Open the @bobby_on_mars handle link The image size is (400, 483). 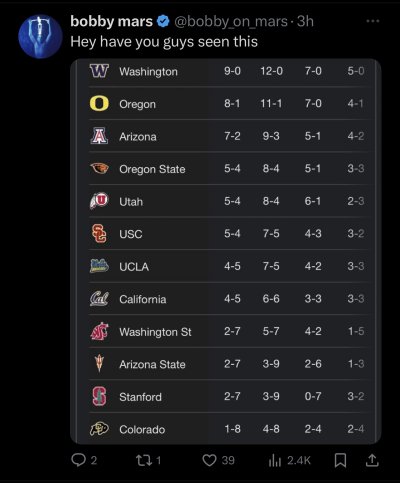coord(230,22)
